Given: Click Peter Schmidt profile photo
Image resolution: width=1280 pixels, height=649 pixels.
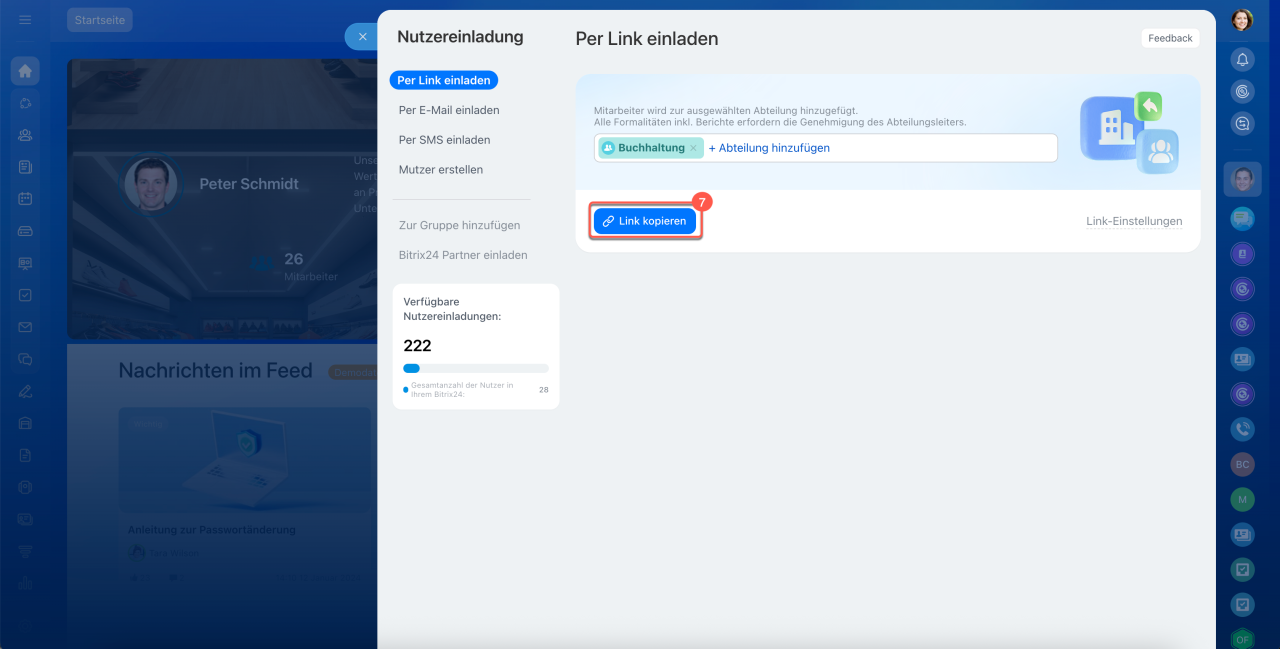Looking at the screenshot, I should 151,184.
